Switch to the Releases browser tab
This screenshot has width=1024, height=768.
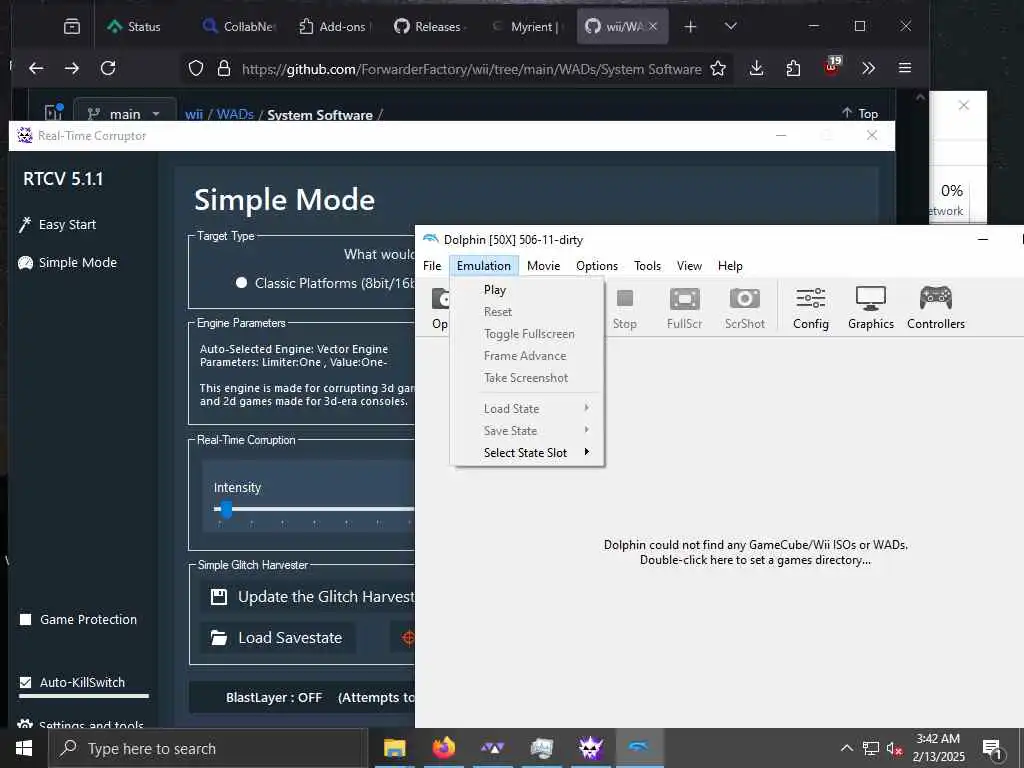(x=431, y=27)
